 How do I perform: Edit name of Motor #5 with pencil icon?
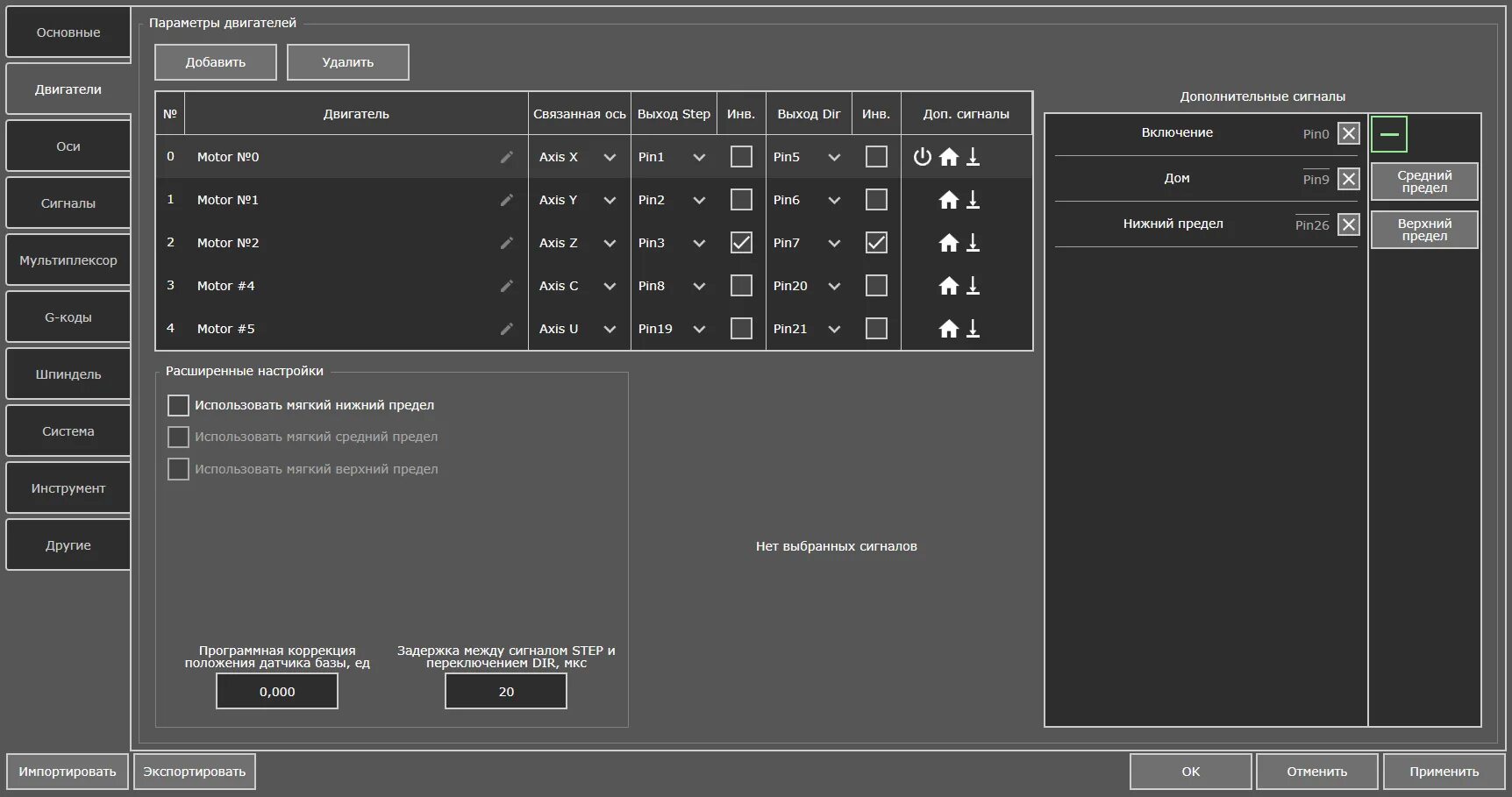[507, 329]
